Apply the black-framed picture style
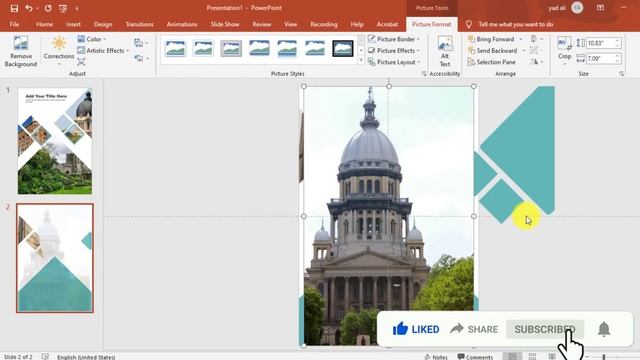 pyautogui.click(x=342, y=49)
